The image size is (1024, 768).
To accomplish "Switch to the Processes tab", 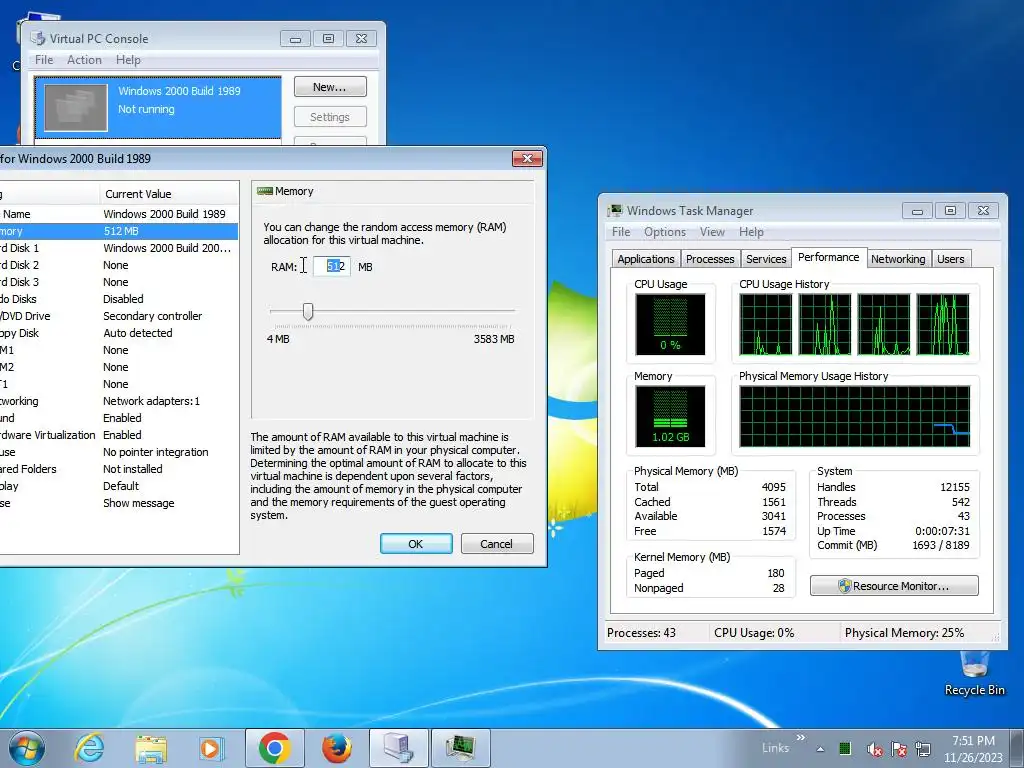I will point(710,259).
